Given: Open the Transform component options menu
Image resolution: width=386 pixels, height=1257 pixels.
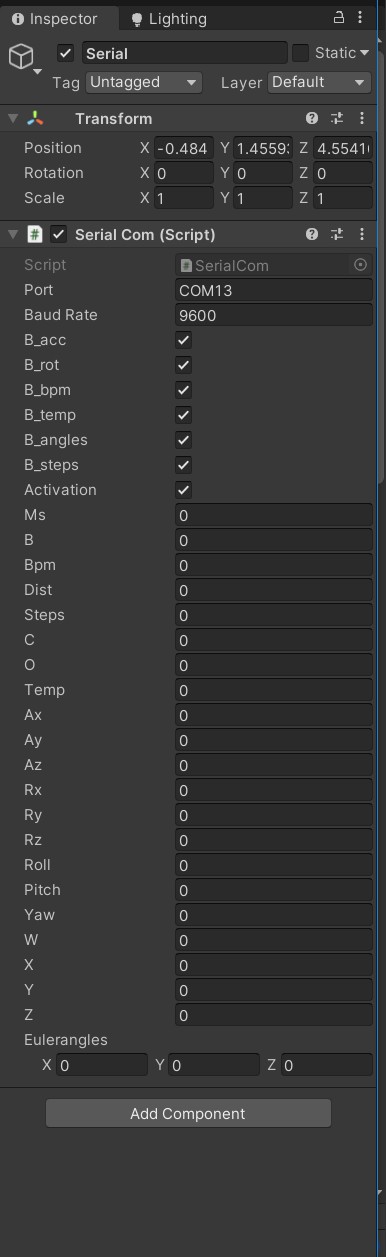Looking at the screenshot, I should [x=362, y=118].
